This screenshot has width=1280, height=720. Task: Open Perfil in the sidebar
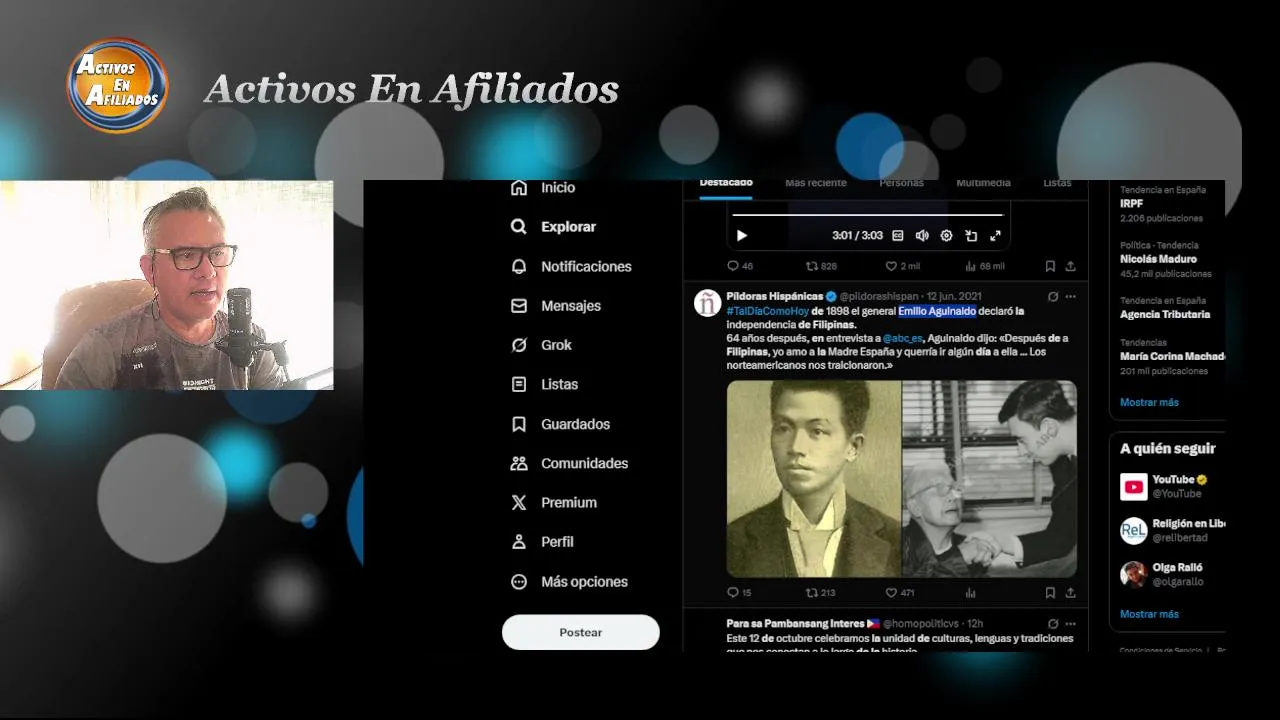[542, 542]
